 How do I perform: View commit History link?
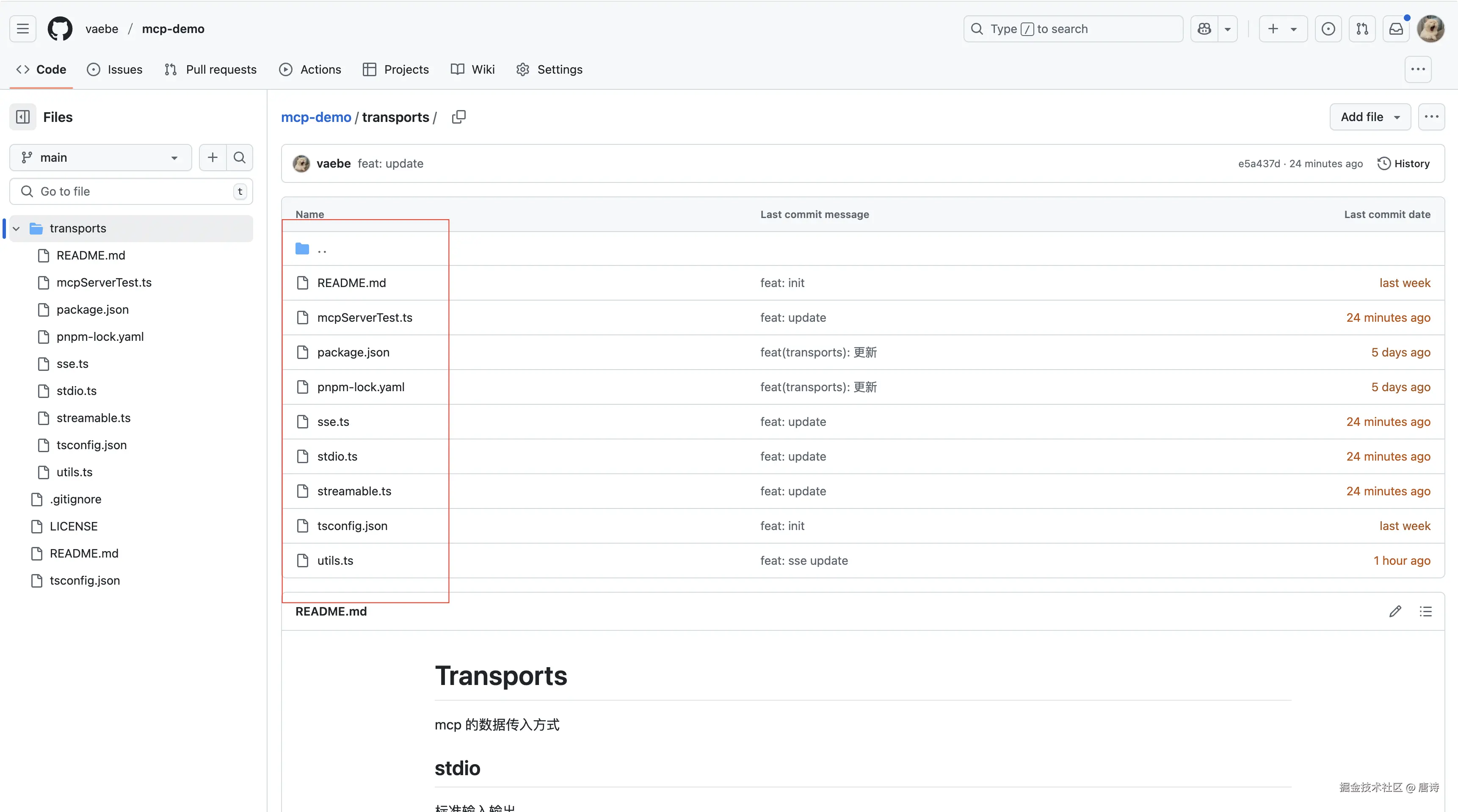click(1403, 163)
